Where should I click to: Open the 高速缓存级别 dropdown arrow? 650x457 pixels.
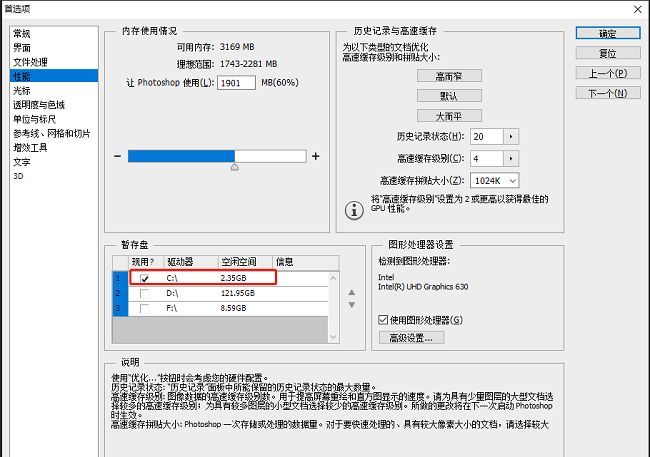511,158
